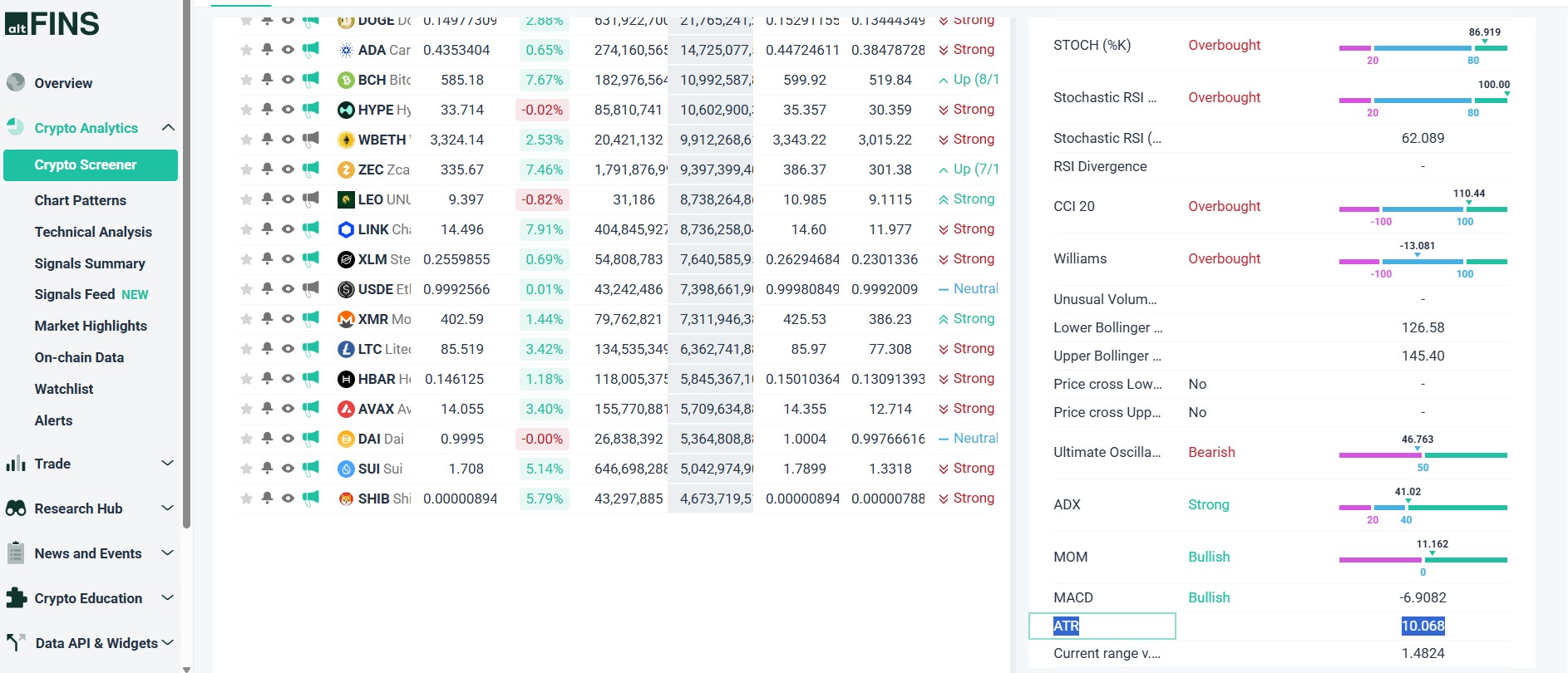Open On-chain Data
Viewport: 1568px width, 673px height.
79,357
